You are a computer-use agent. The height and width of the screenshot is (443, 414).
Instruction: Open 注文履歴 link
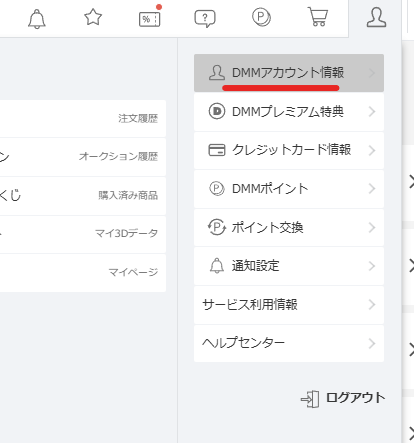138,118
